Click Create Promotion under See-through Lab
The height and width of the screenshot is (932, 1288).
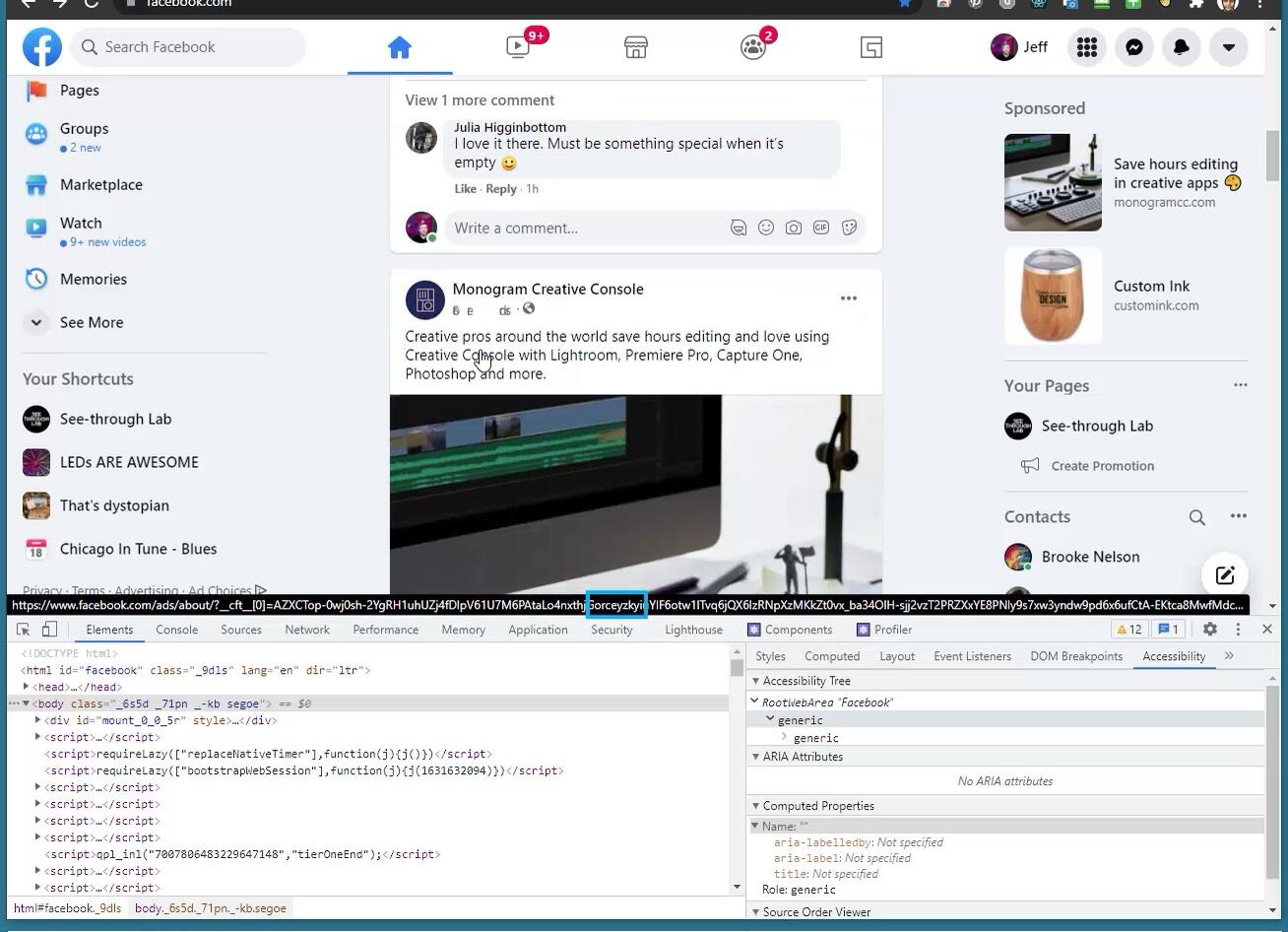pyautogui.click(x=1102, y=466)
